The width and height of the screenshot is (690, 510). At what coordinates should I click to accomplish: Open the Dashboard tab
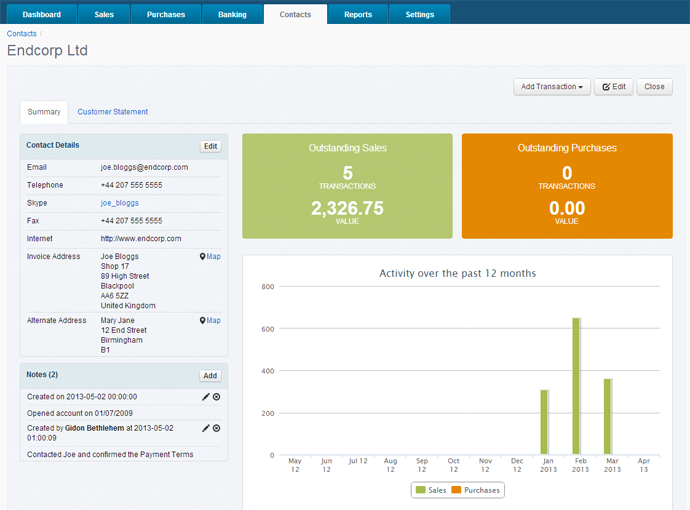point(41,15)
